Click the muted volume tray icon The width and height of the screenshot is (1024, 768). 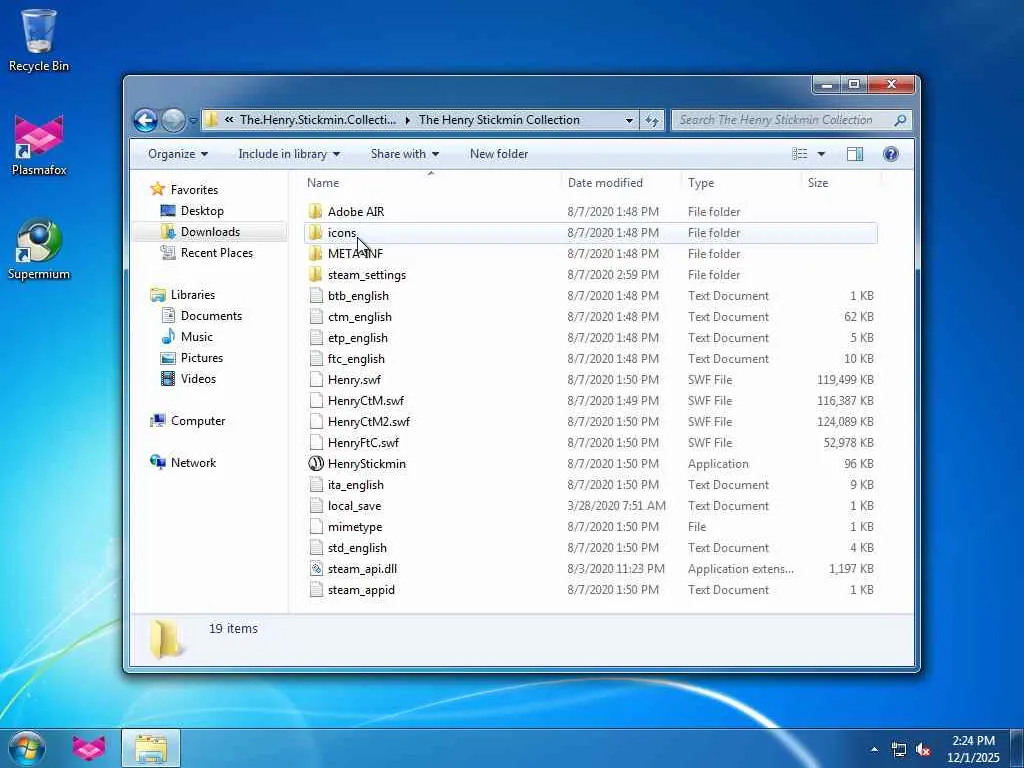[923, 750]
